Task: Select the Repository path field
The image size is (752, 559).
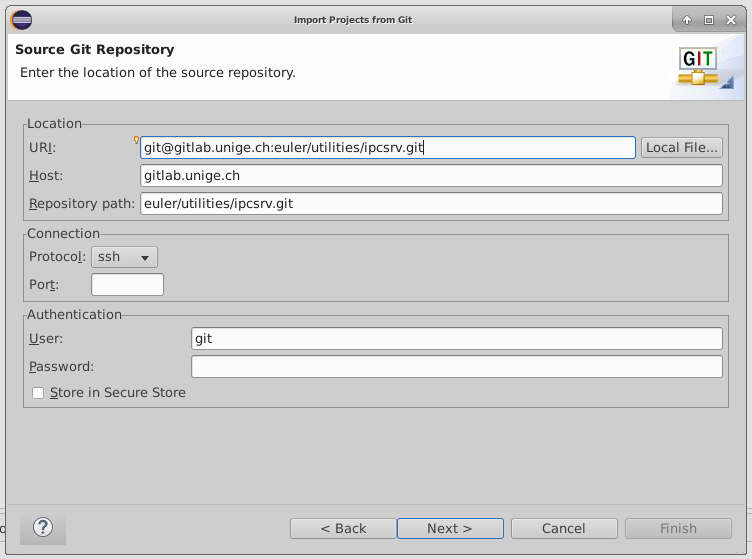Action: click(431, 204)
